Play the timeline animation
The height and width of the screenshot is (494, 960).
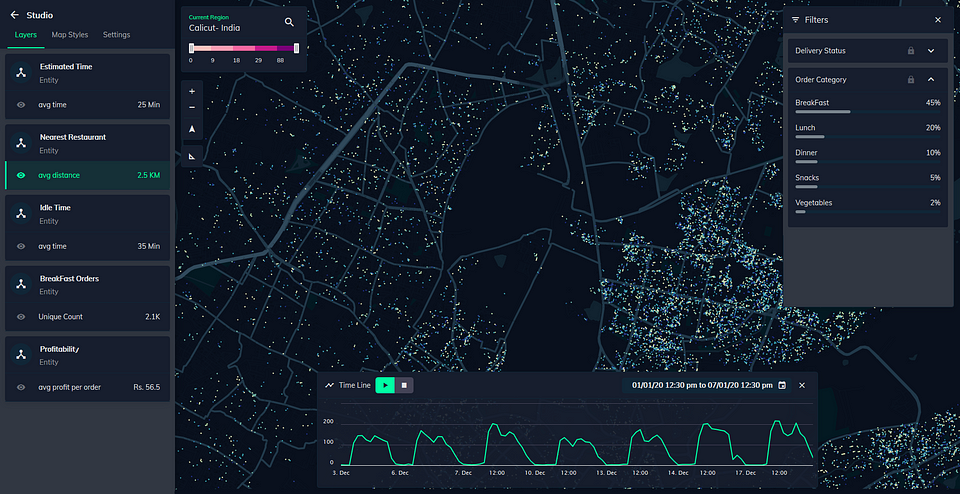385,385
